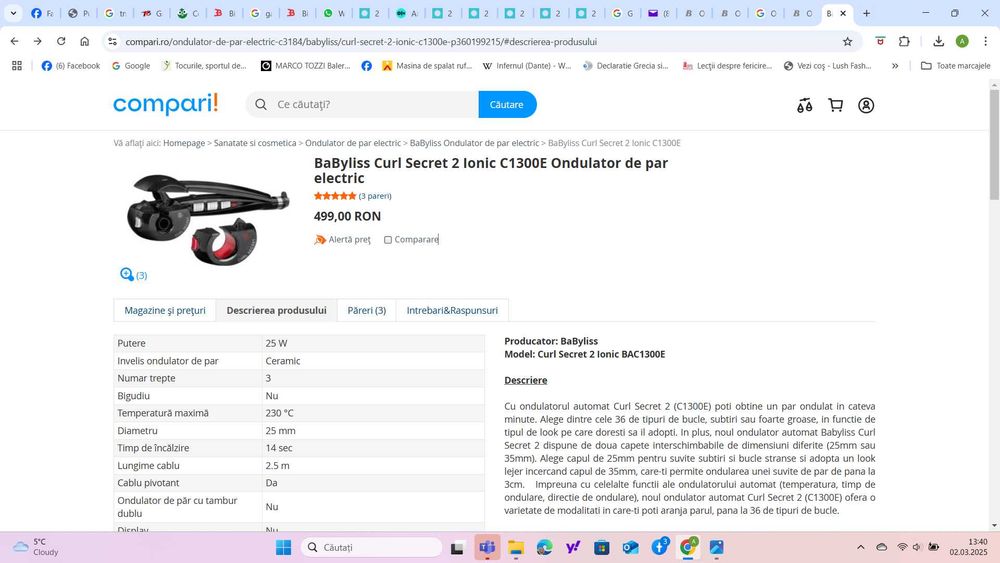
Task: Go to Homepage breadcrumb link
Action: (184, 143)
